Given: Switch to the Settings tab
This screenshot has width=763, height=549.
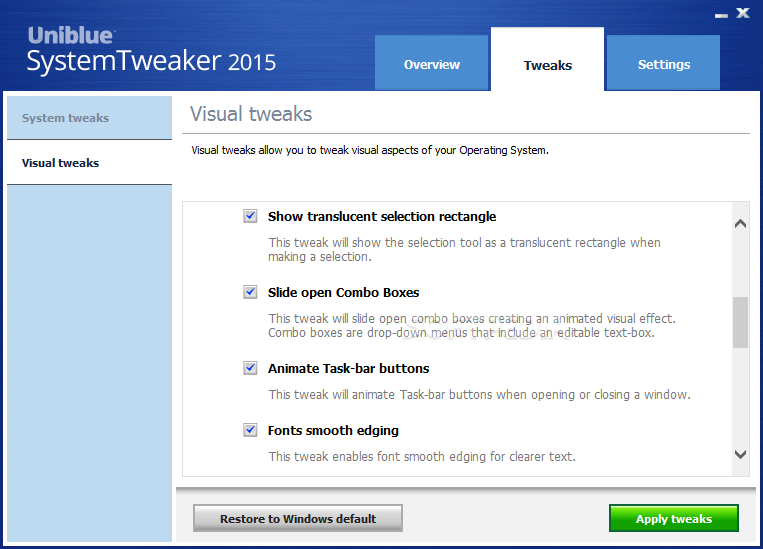Looking at the screenshot, I should coord(663,63).
